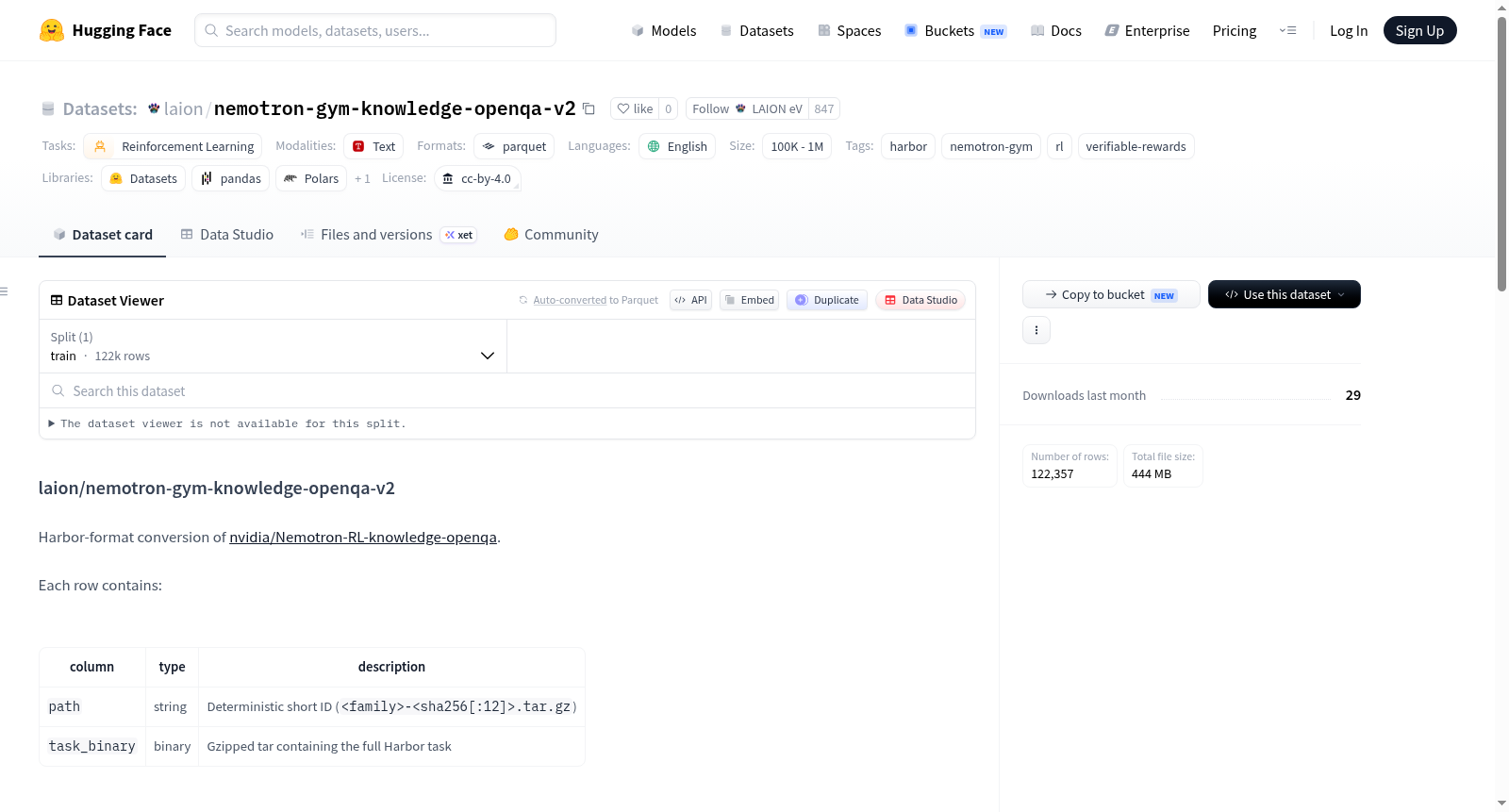Expand the extra navigation menu icon
This screenshot has height=812, width=1509.
[x=1287, y=31]
